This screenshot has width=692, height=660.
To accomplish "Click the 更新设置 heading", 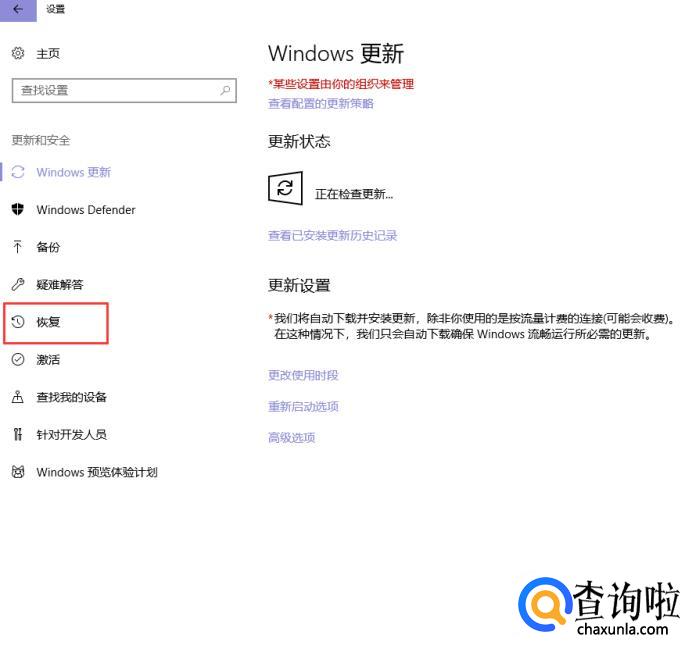I will [x=299, y=285].
